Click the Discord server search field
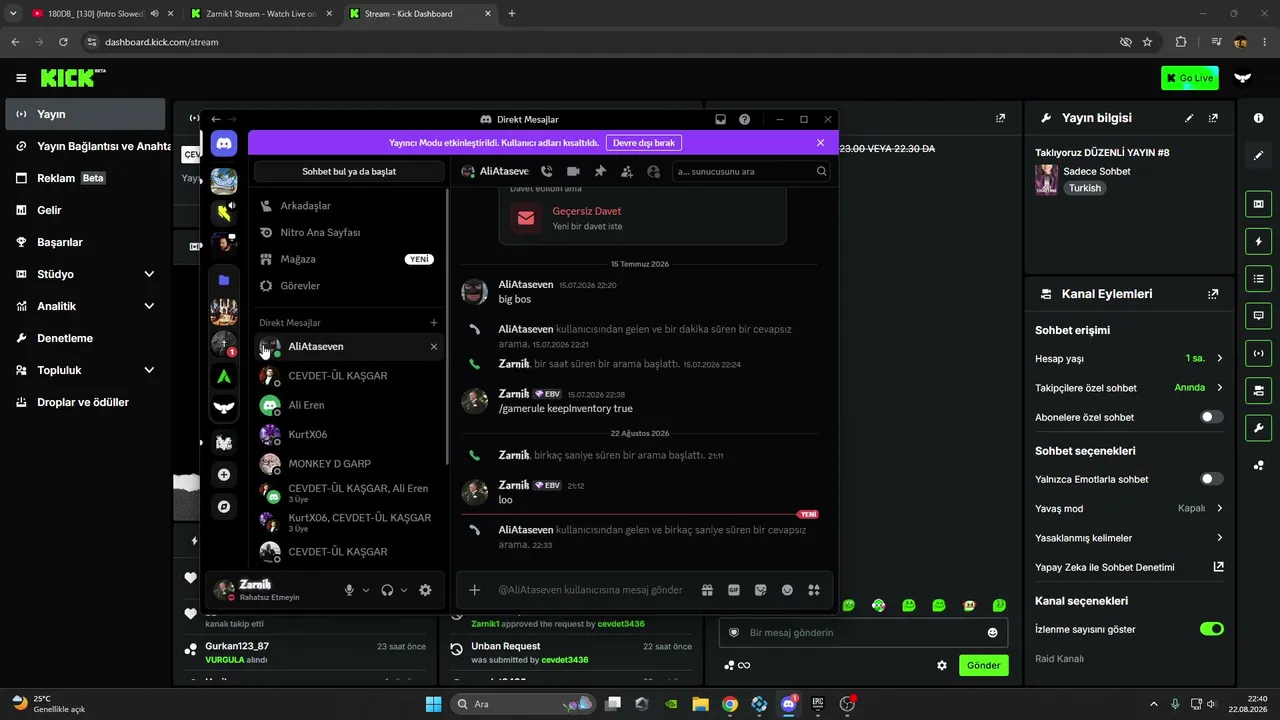 tap(751, 171)
